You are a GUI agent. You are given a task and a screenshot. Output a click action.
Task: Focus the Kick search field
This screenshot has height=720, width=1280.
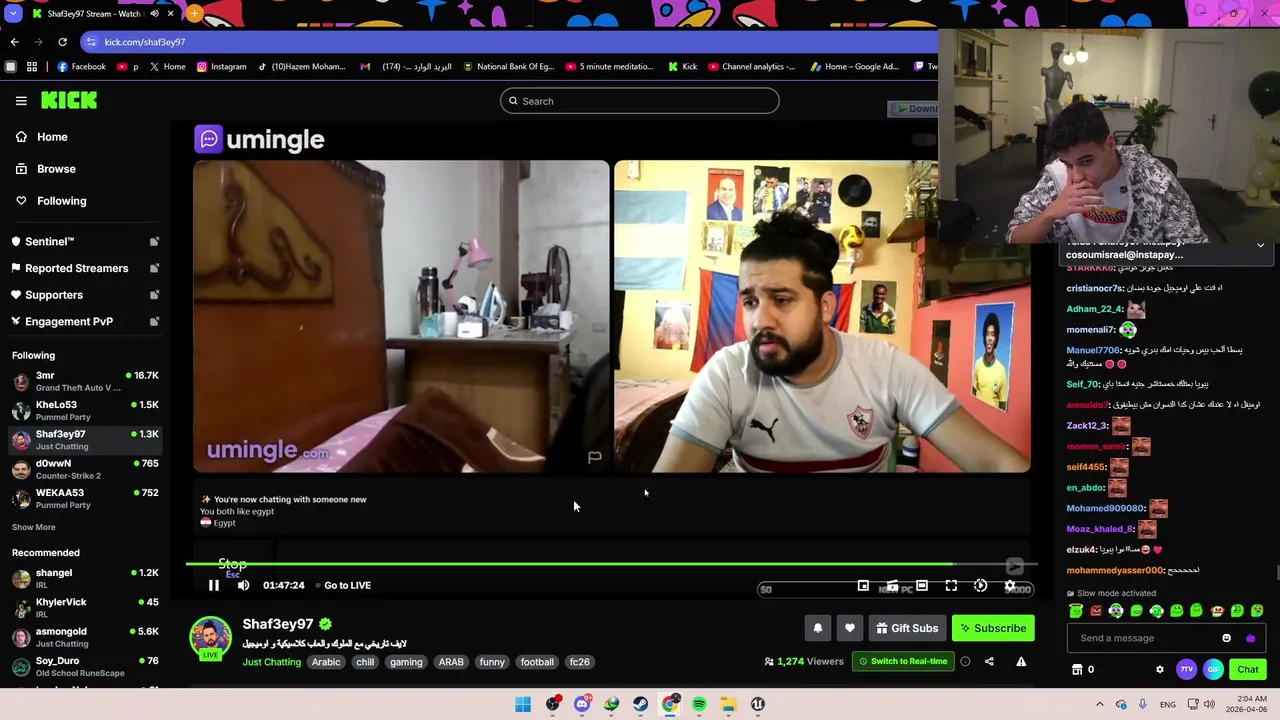[x=640, y=101]
